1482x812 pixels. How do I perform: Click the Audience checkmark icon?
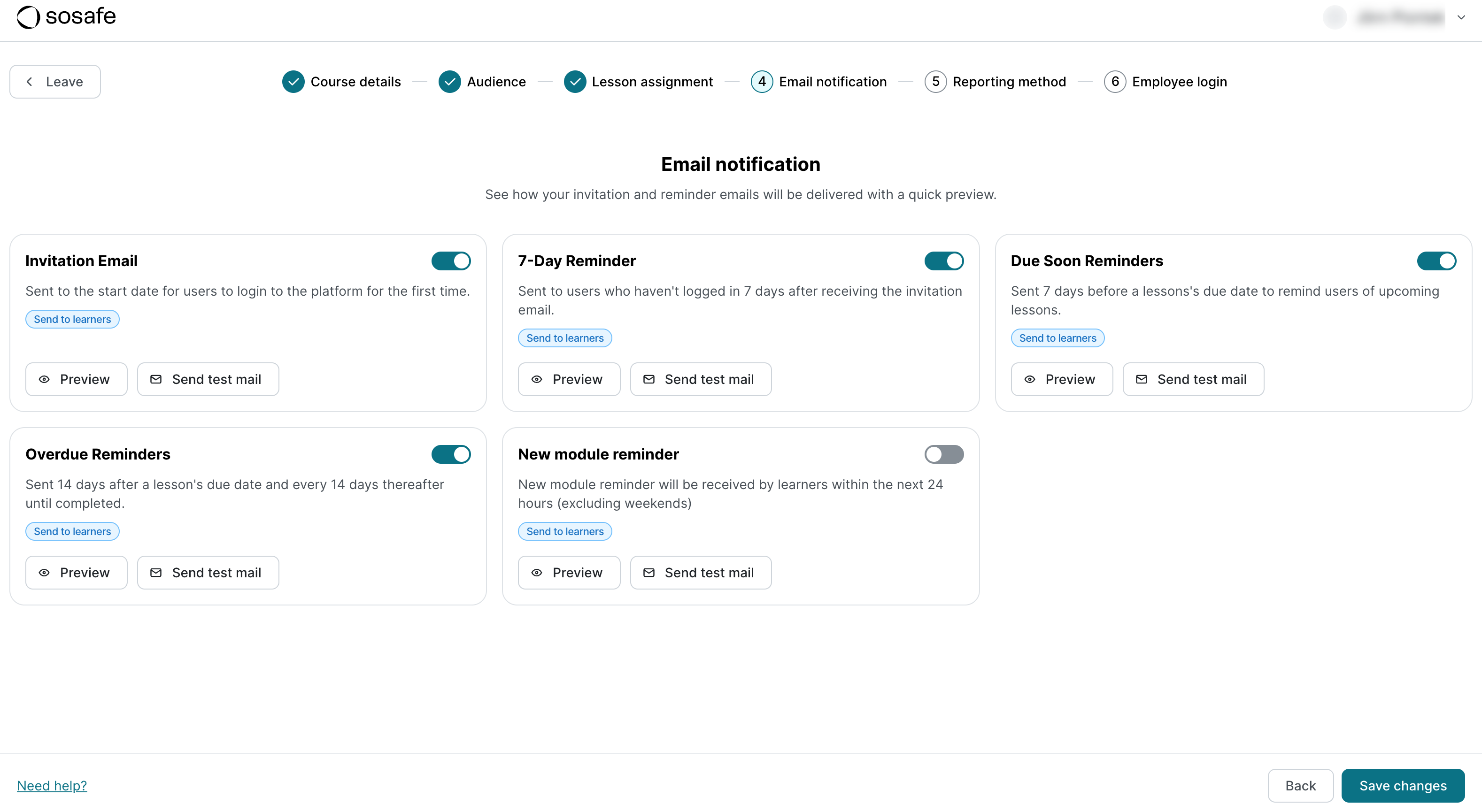pos(450,82)
